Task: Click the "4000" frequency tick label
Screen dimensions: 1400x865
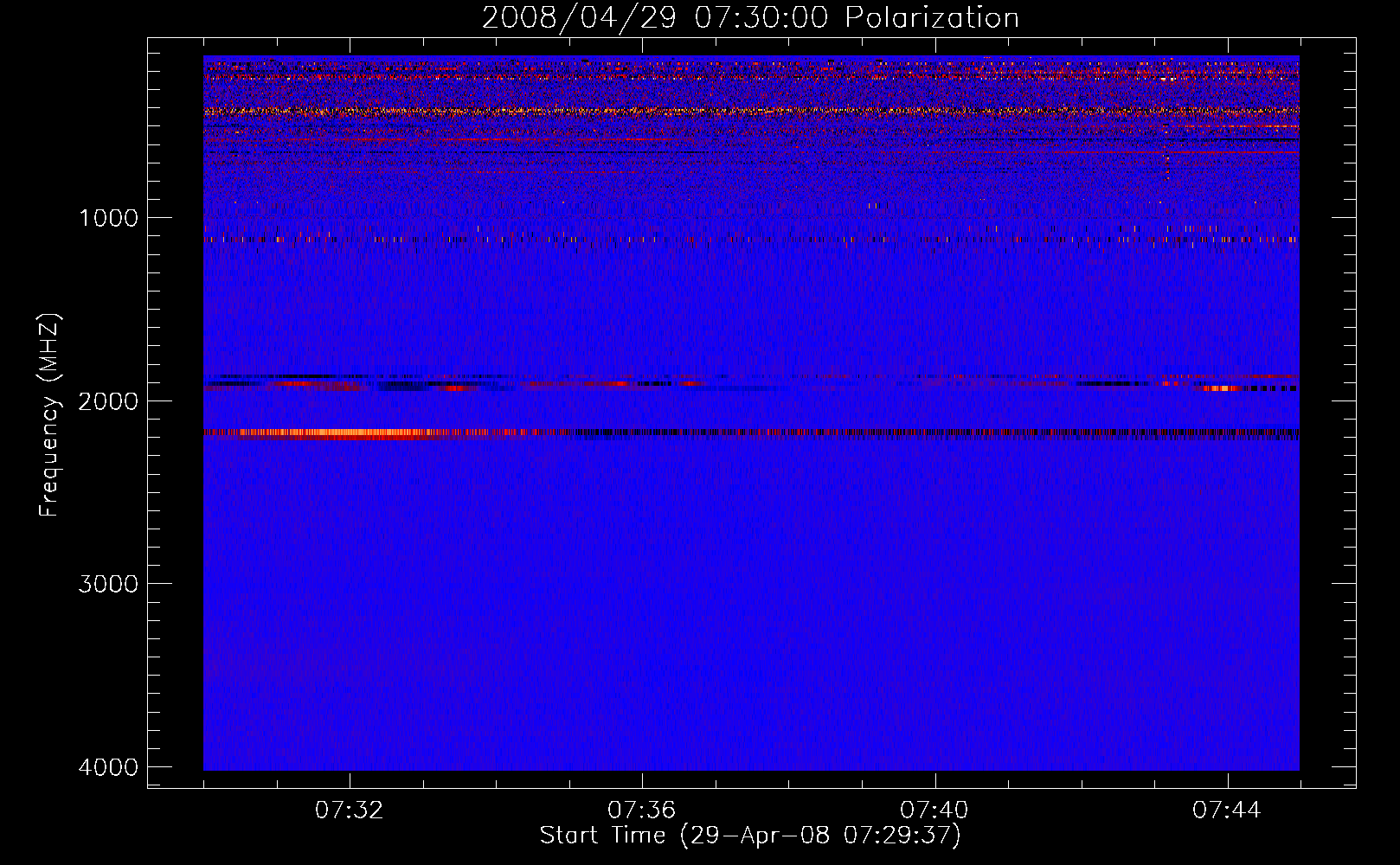Action: pyautogui.click(x=108, y=767)
